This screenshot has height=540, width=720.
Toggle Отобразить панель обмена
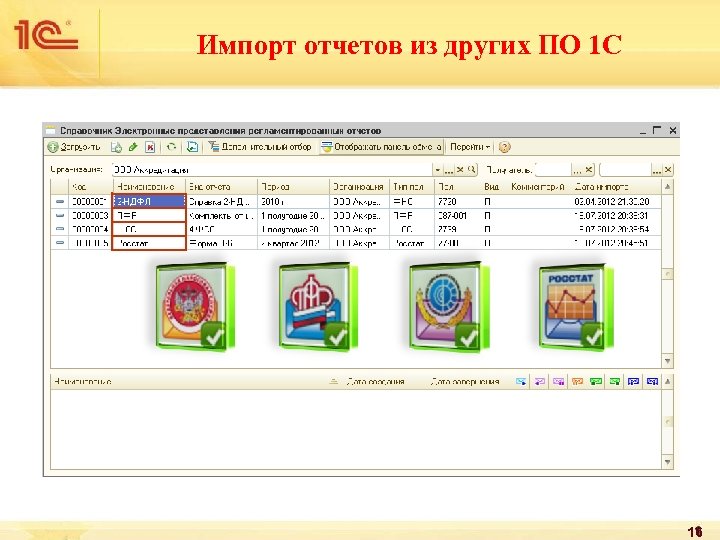click(x=382, y=147)
